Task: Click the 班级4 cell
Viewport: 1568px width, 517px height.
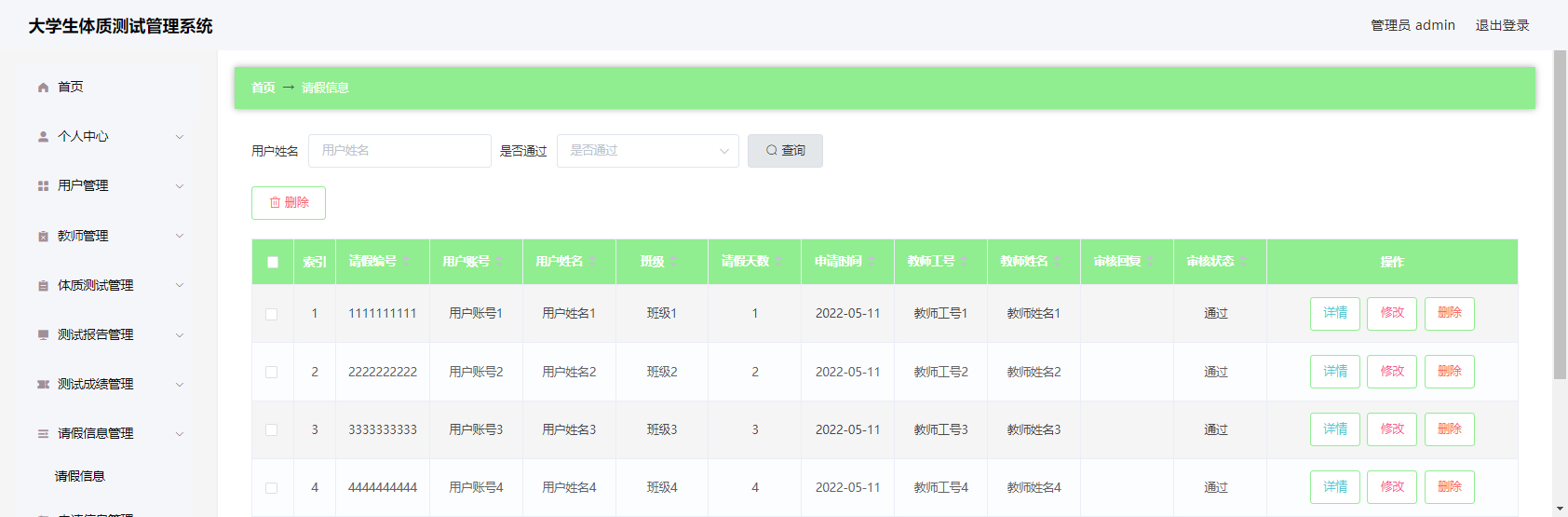Action: click(x=662, y=488)
